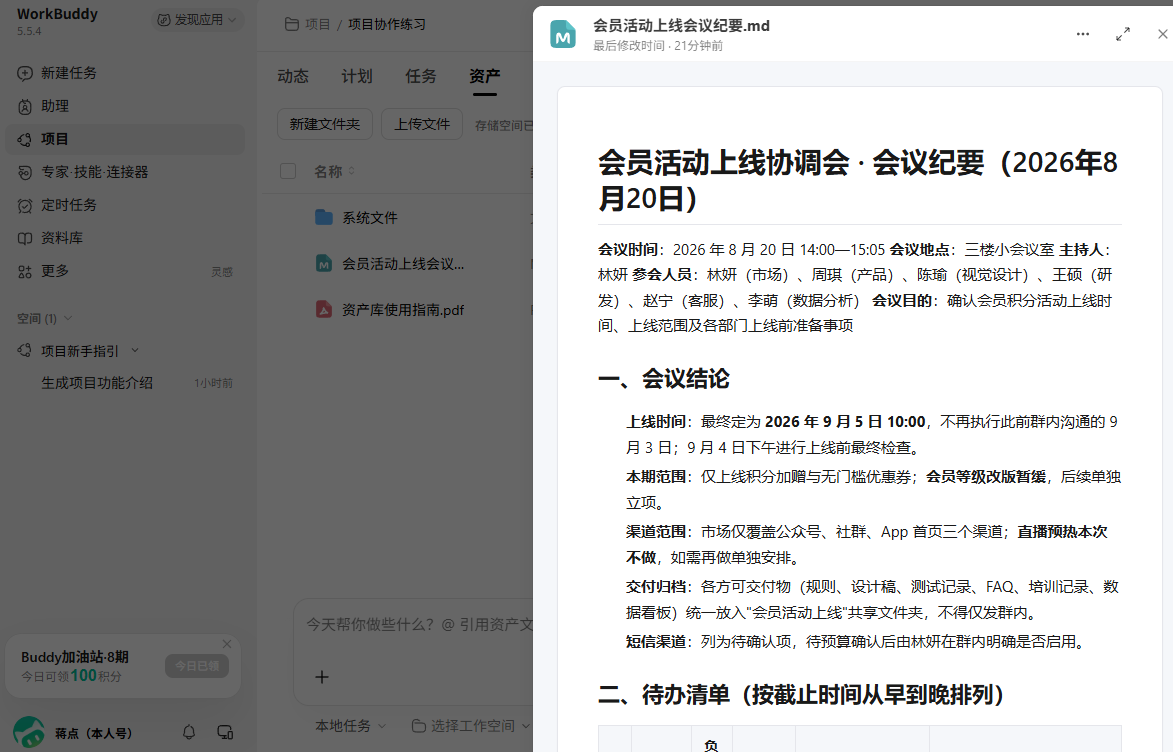
Task: Click the 灵感 label next to 更多
Action: click(221, 272)
